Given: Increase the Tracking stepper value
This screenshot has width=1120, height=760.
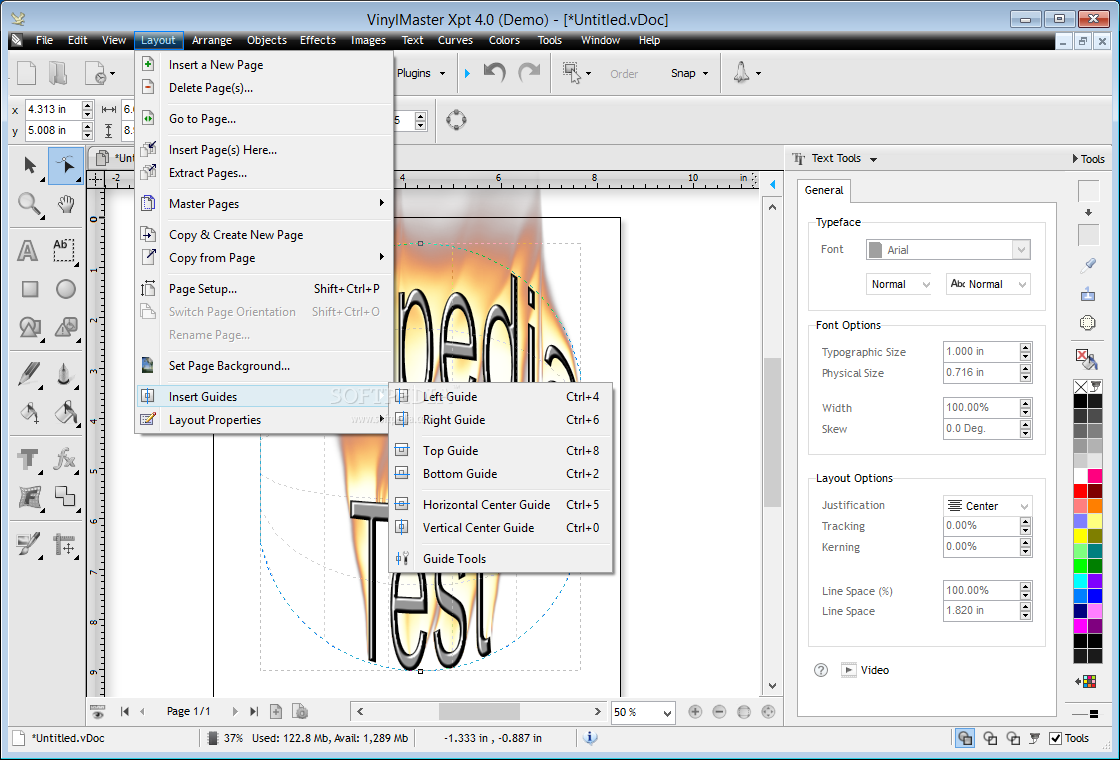Looking at the screenshot, I should point(1026,521).
